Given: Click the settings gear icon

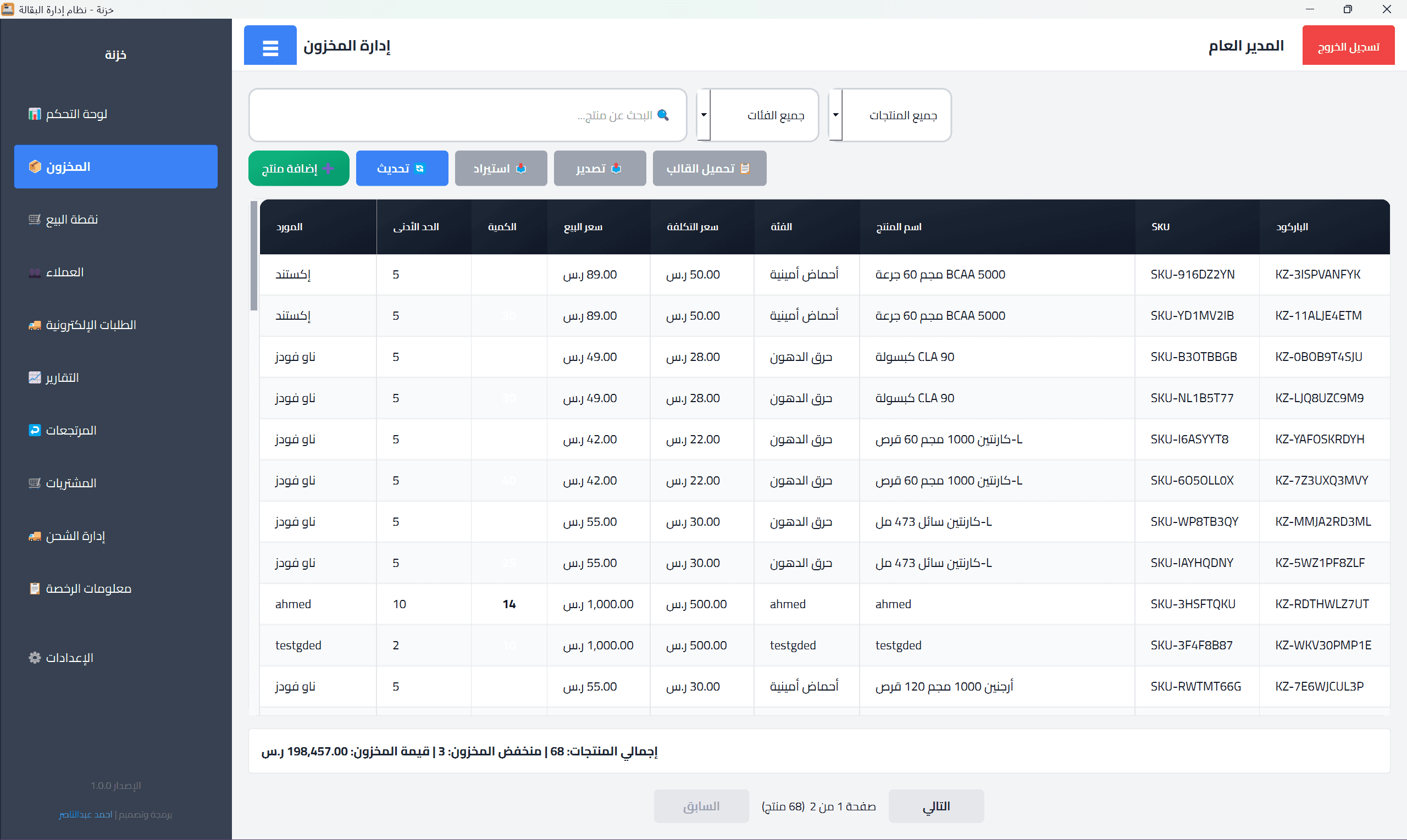Looking at the screenshot, I should pos(35,658).
